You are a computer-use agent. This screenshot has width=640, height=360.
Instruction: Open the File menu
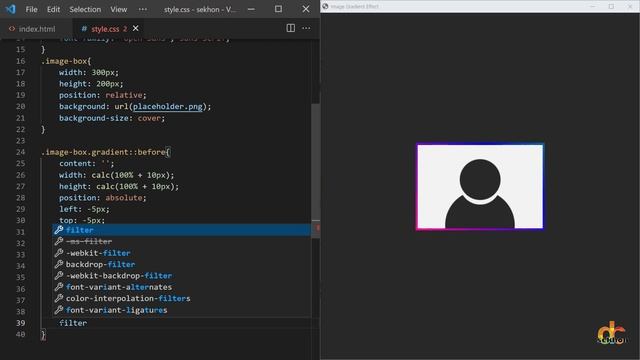(x=31, y=9)
